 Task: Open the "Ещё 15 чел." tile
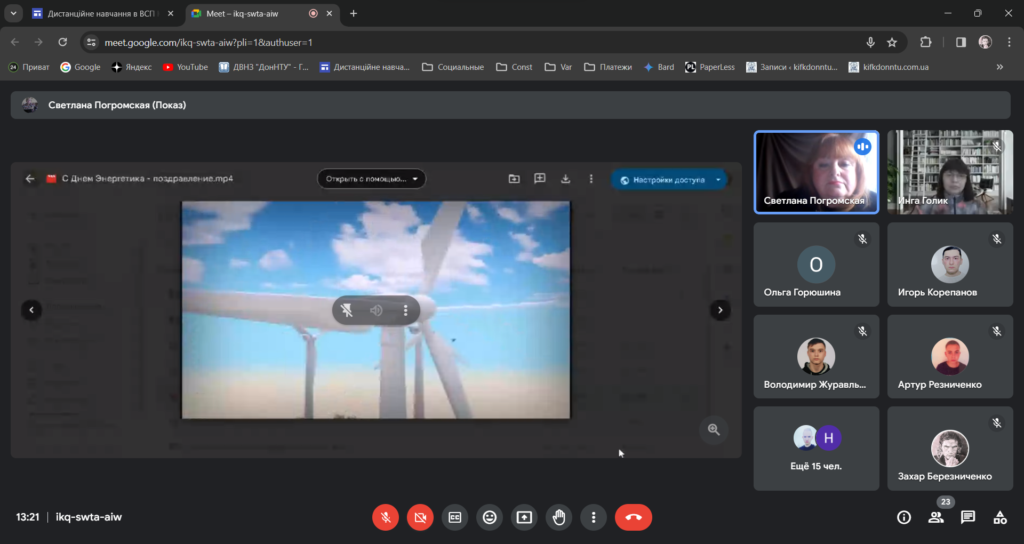(x=816, y=449)
